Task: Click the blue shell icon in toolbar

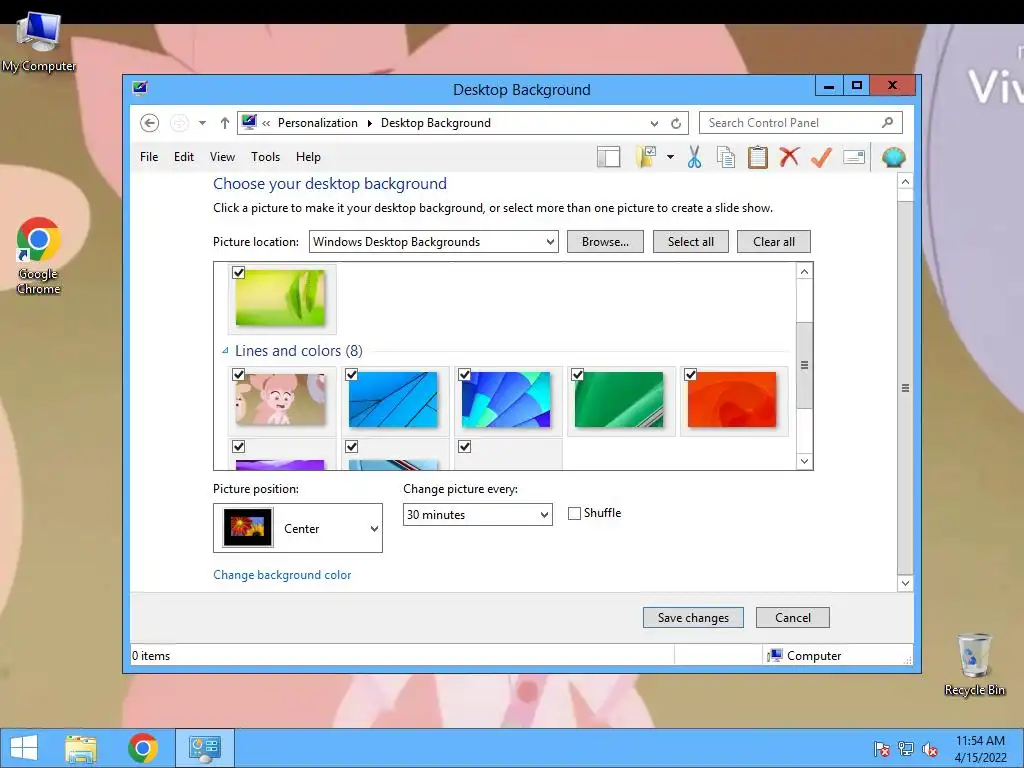Action: [x=893, y=157]
